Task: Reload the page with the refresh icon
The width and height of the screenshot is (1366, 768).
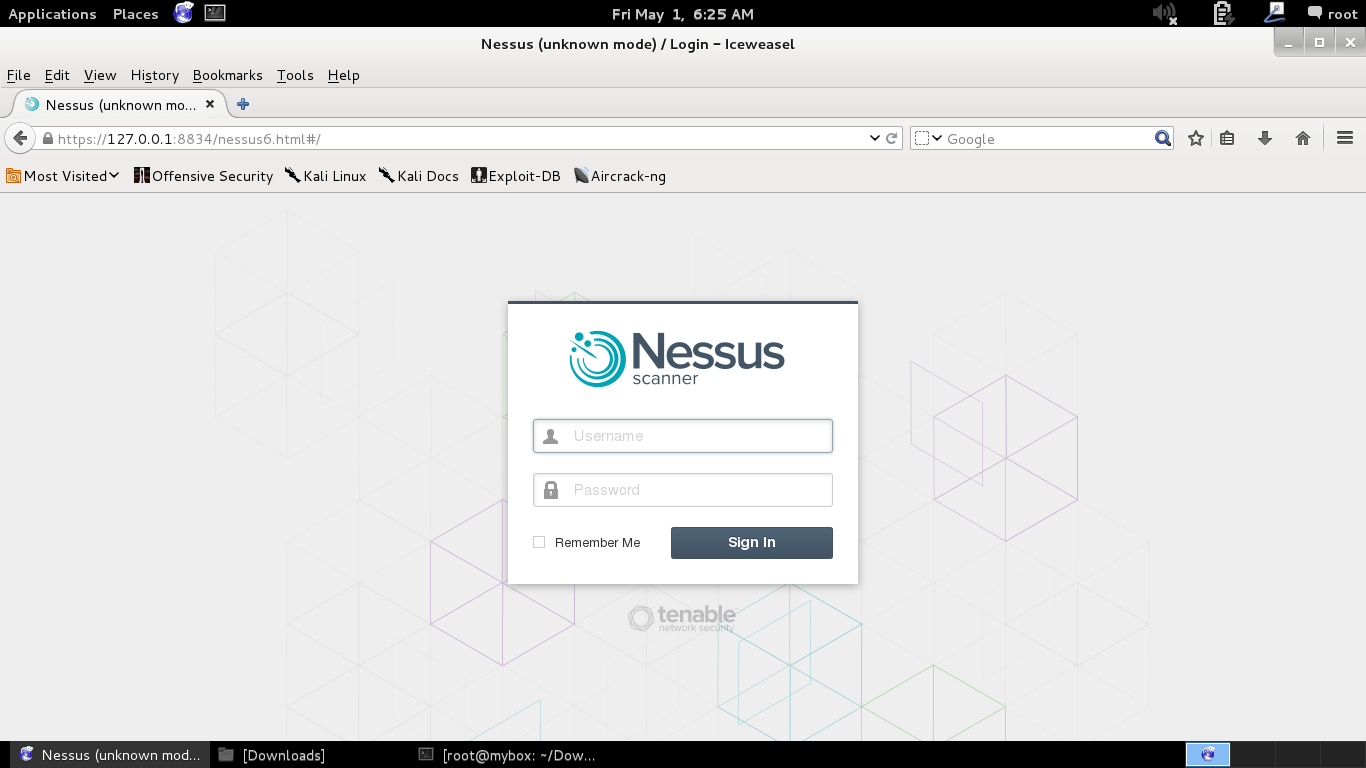Action: [x=892, y=138]
